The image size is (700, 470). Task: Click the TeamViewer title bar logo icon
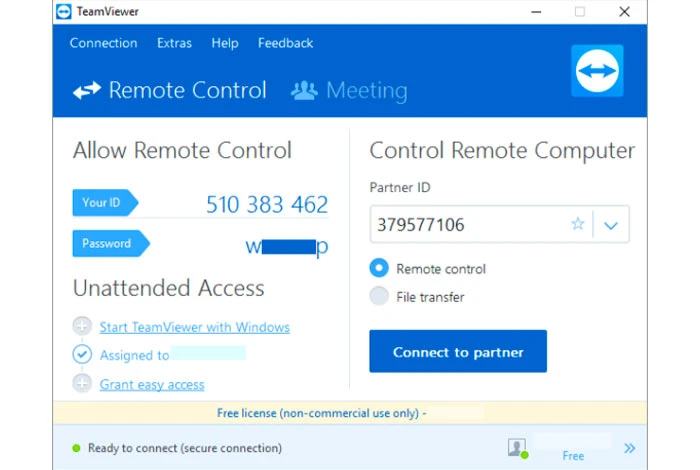point(63,12)
